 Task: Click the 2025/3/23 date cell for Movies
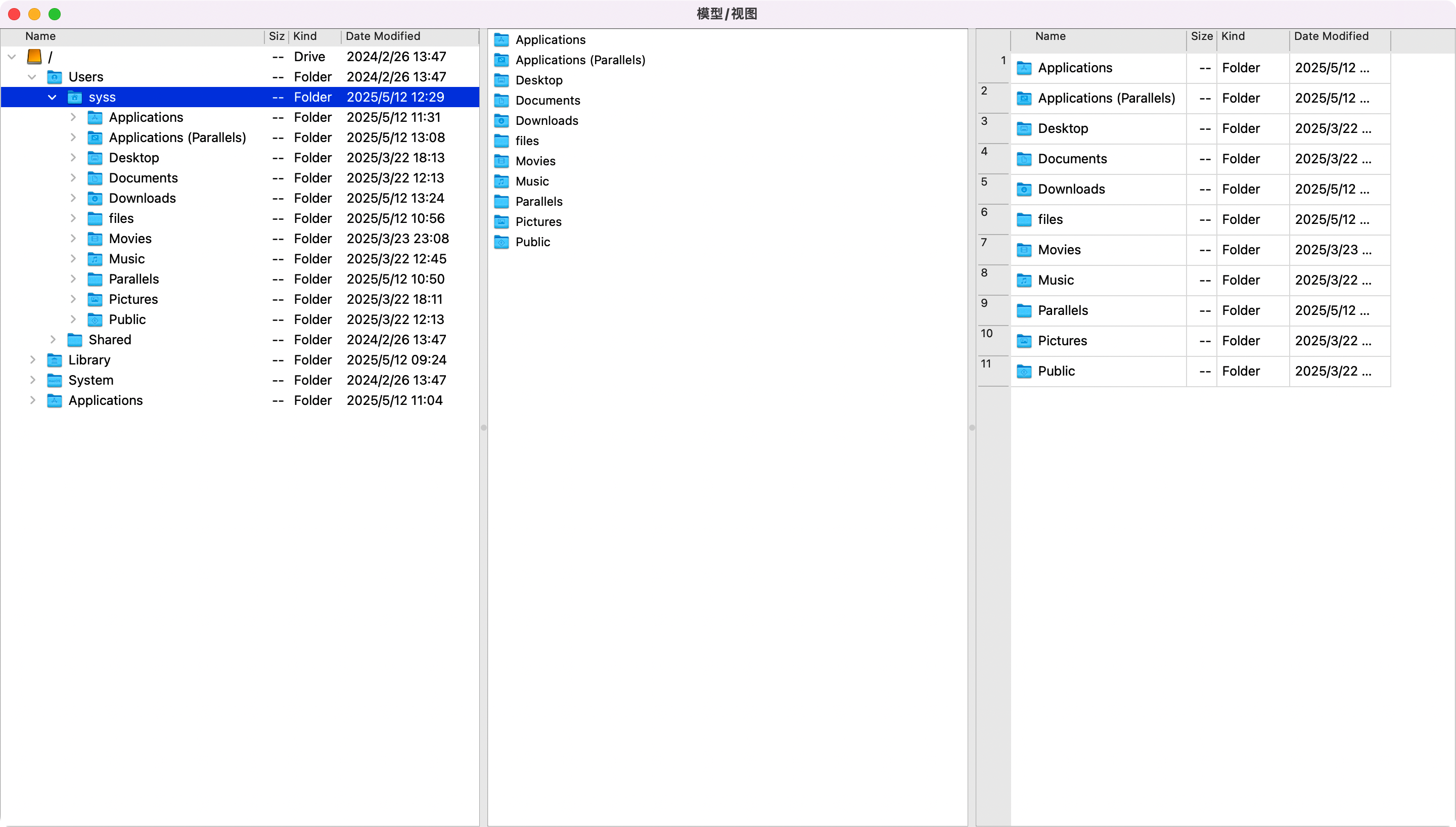(1340, 250)
